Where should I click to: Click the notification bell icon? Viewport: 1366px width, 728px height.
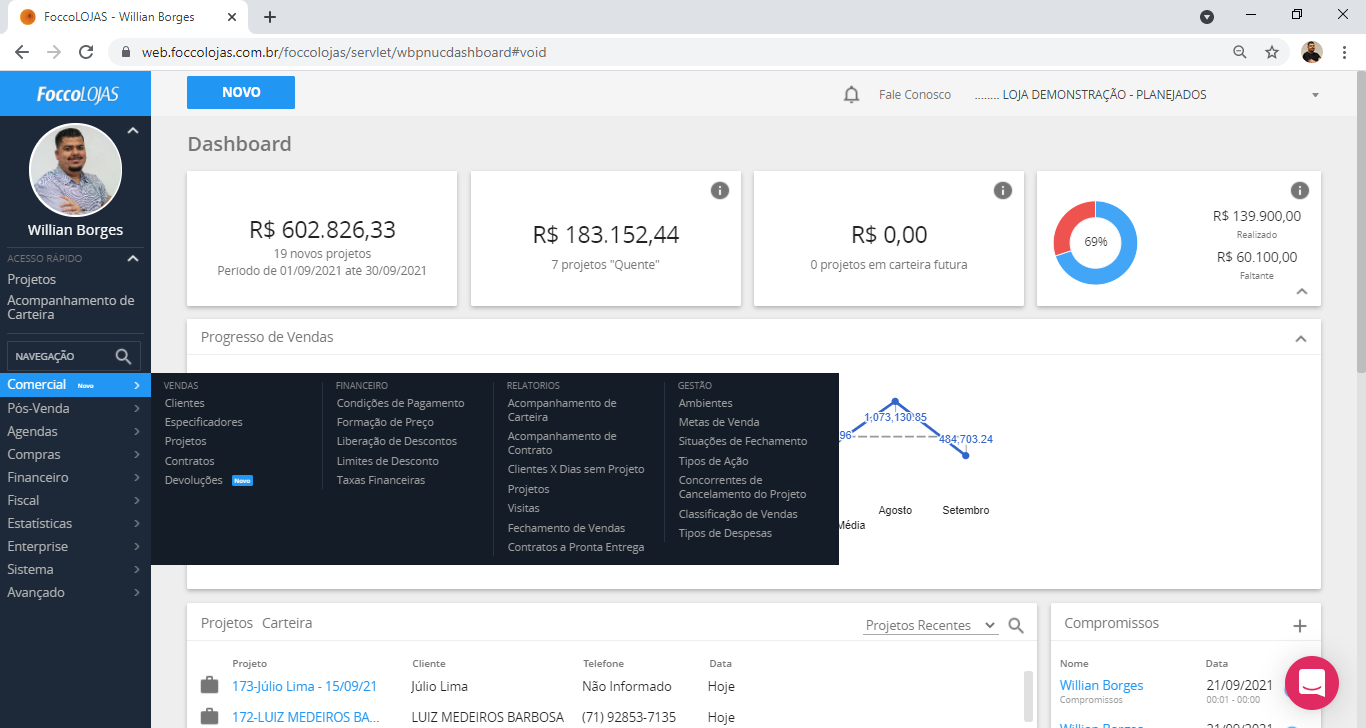(x=851, y=95)
